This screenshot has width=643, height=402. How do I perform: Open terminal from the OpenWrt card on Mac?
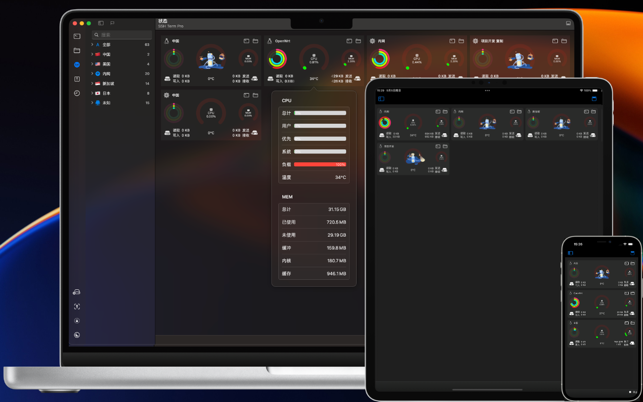(x=349, y=41)
